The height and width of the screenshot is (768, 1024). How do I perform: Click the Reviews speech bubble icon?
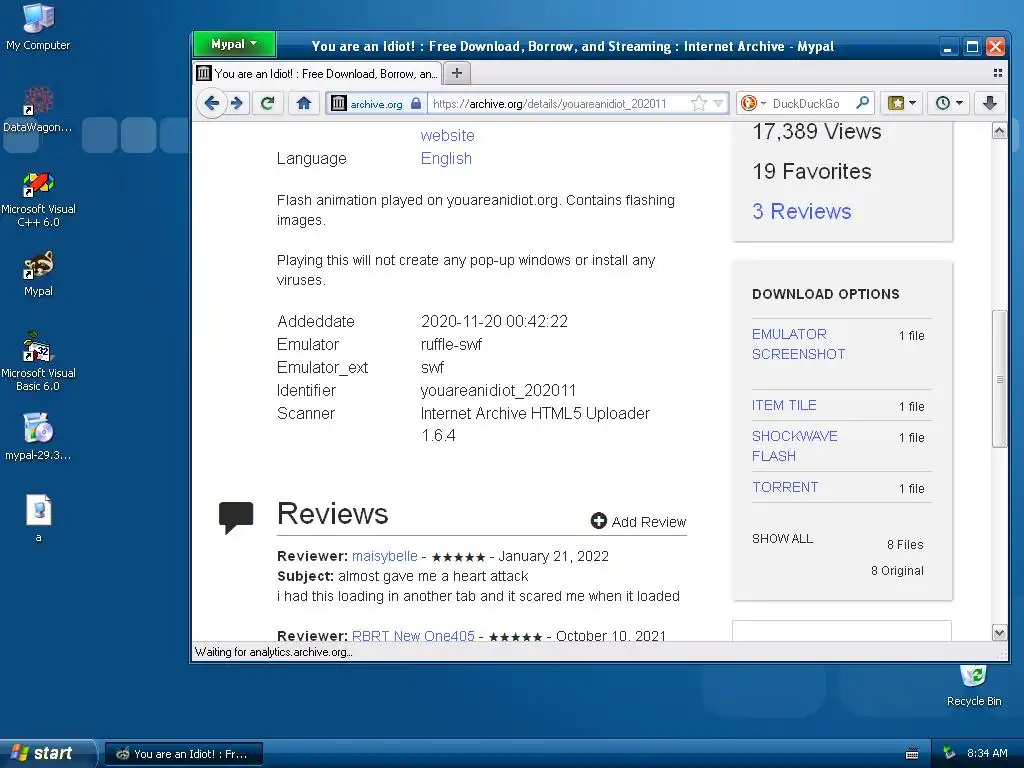(236, 517)
